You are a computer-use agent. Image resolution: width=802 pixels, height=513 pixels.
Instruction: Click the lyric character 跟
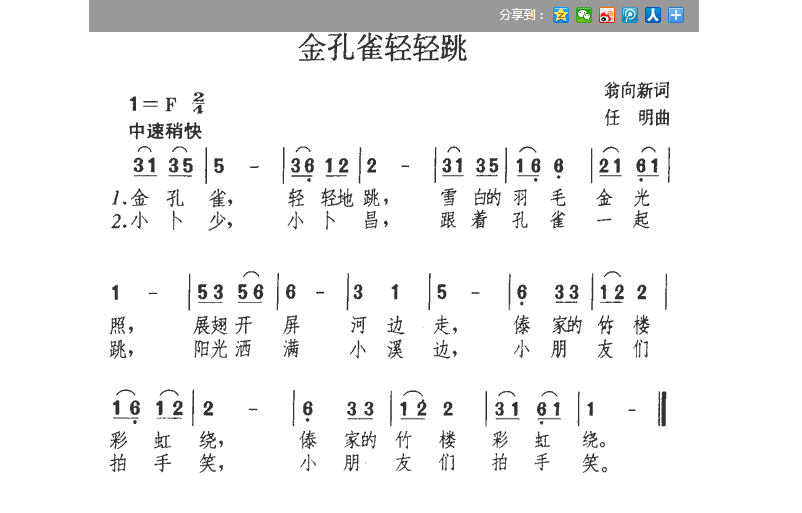coord(449,220)
